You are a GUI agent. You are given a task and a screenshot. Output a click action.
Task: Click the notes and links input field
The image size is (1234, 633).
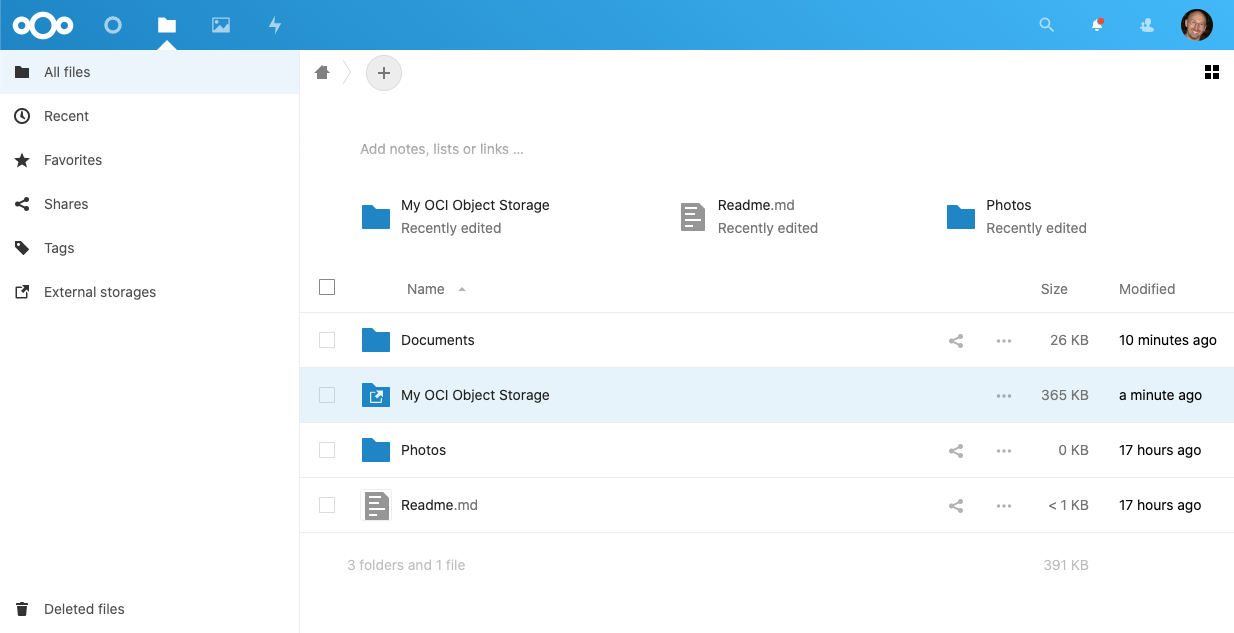[441, 148]
